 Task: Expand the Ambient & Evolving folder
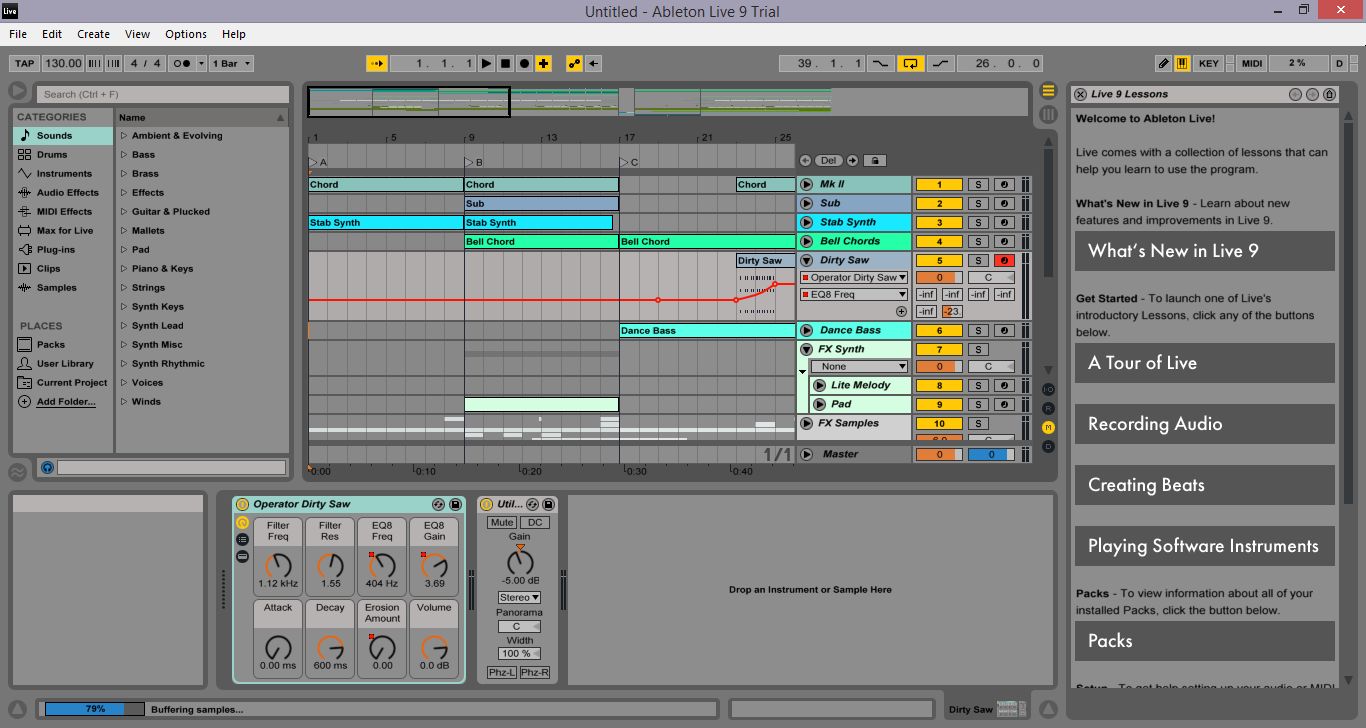124,136
